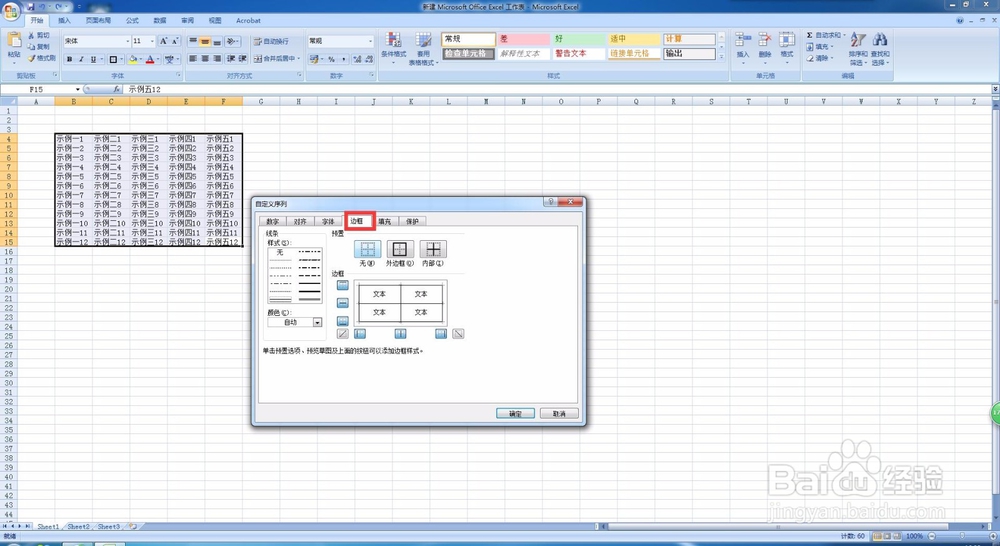Toggle bold formatting in ribbon
Image resolution: width=1000 pixels, height=546 pixels.
(x=70, y=59)
